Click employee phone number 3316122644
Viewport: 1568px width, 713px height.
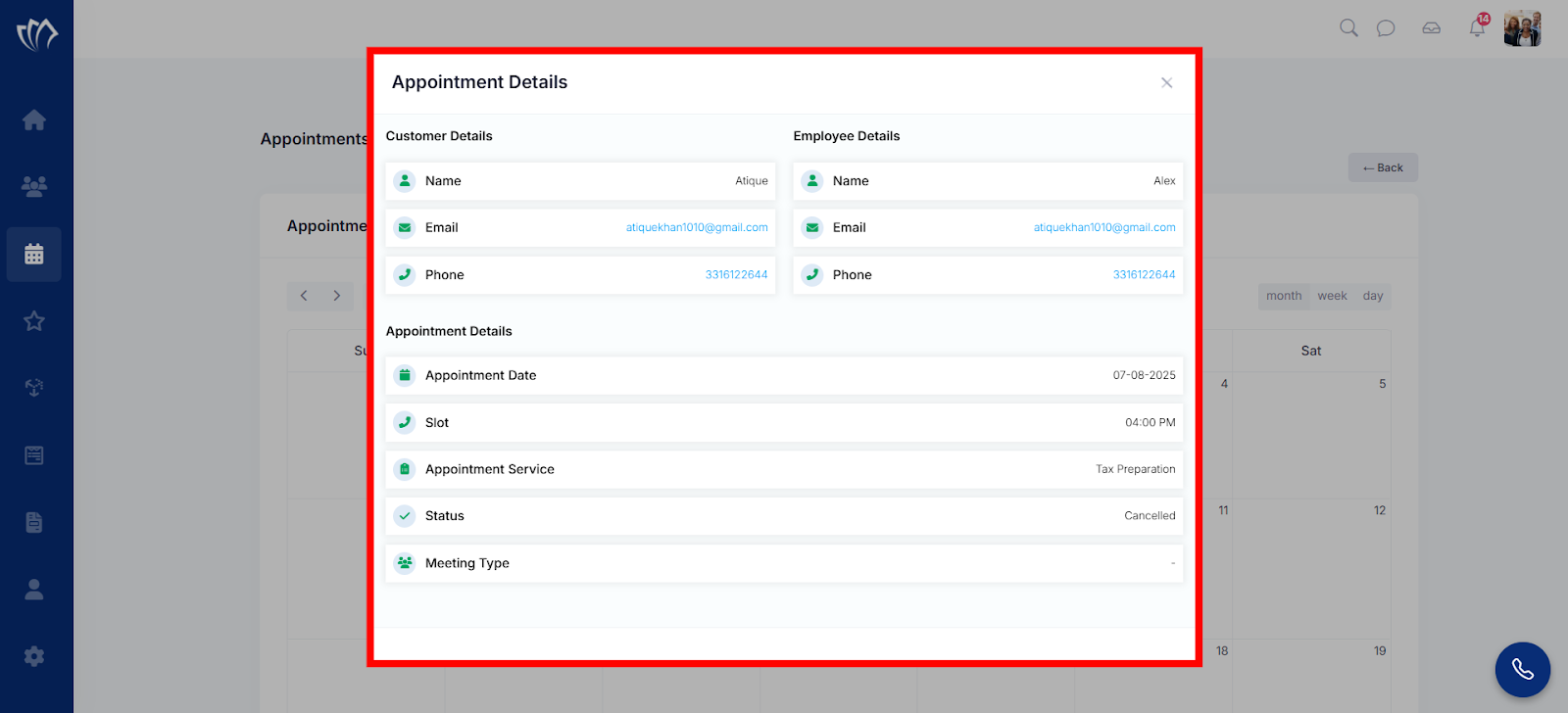[1144, 275]
